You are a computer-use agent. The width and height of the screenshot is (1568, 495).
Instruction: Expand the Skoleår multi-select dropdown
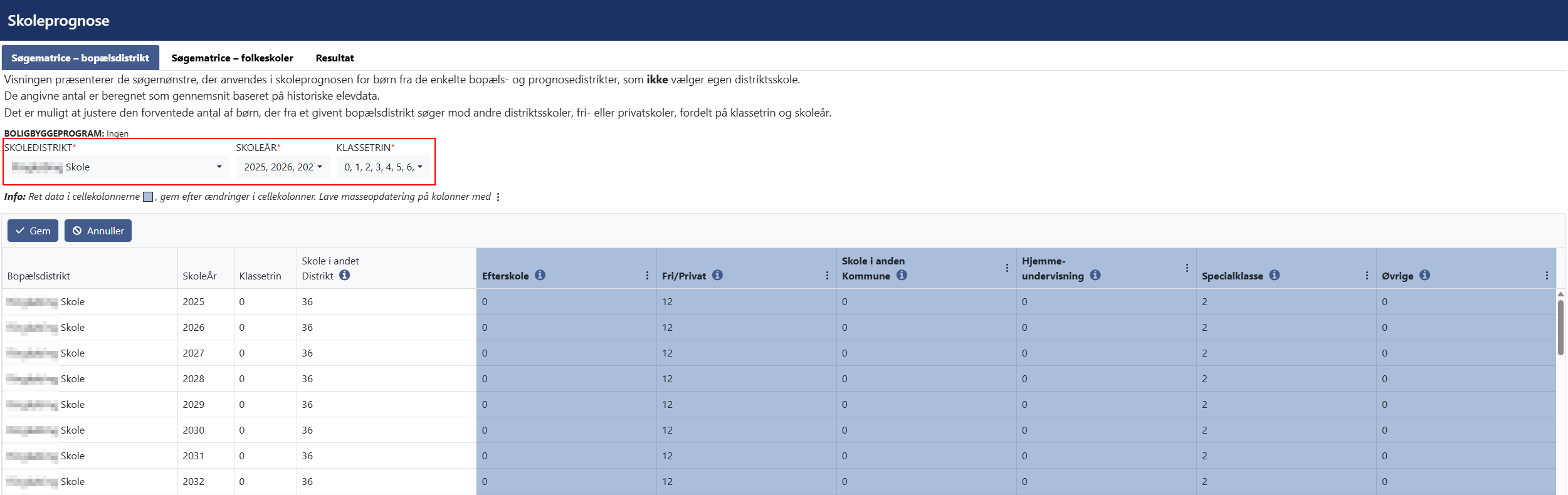pos(283,167)
